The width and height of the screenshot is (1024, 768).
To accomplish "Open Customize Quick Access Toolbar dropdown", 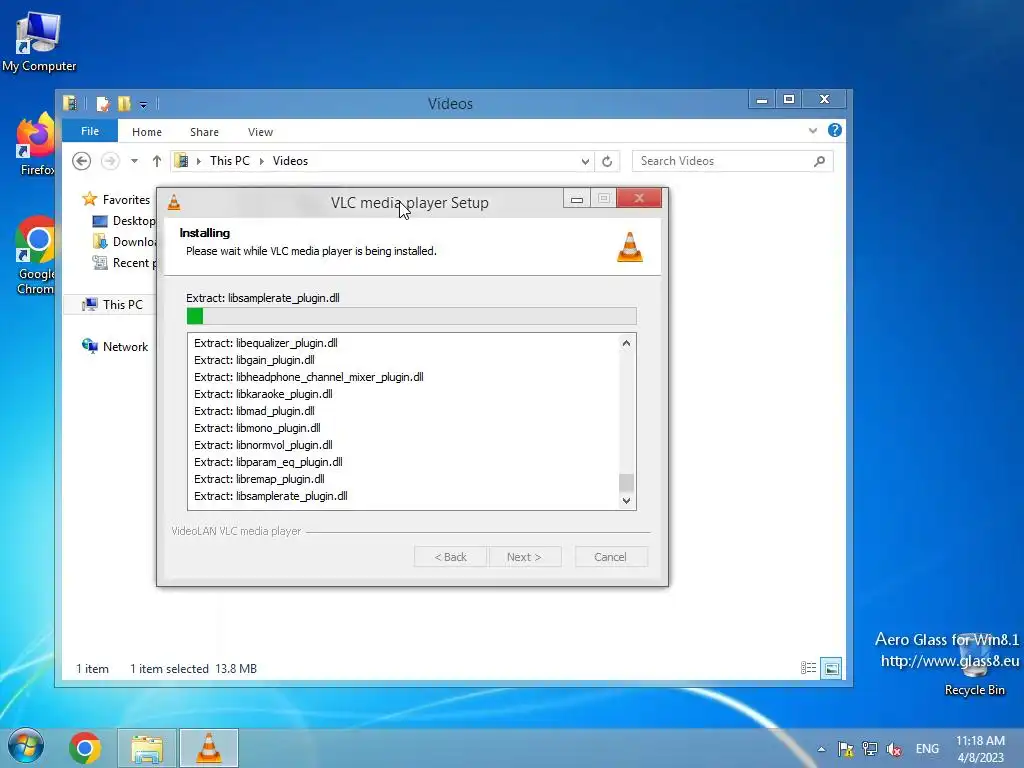I will pos(143,104).
